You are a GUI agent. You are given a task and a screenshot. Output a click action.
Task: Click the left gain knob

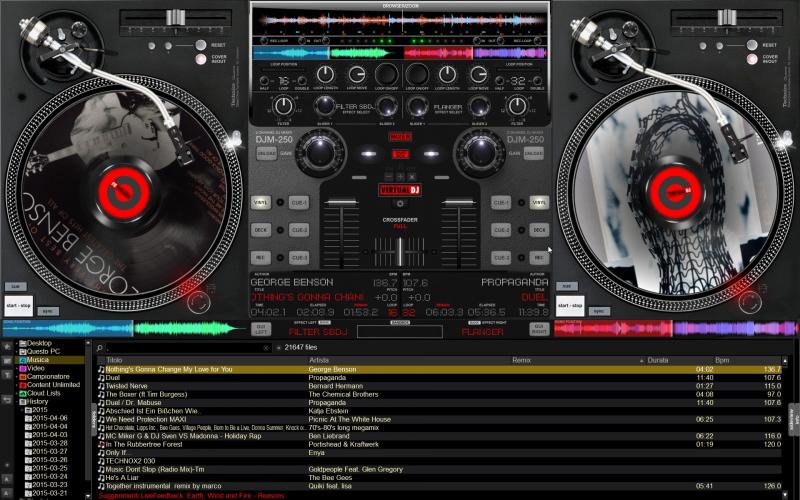[320, 152]
